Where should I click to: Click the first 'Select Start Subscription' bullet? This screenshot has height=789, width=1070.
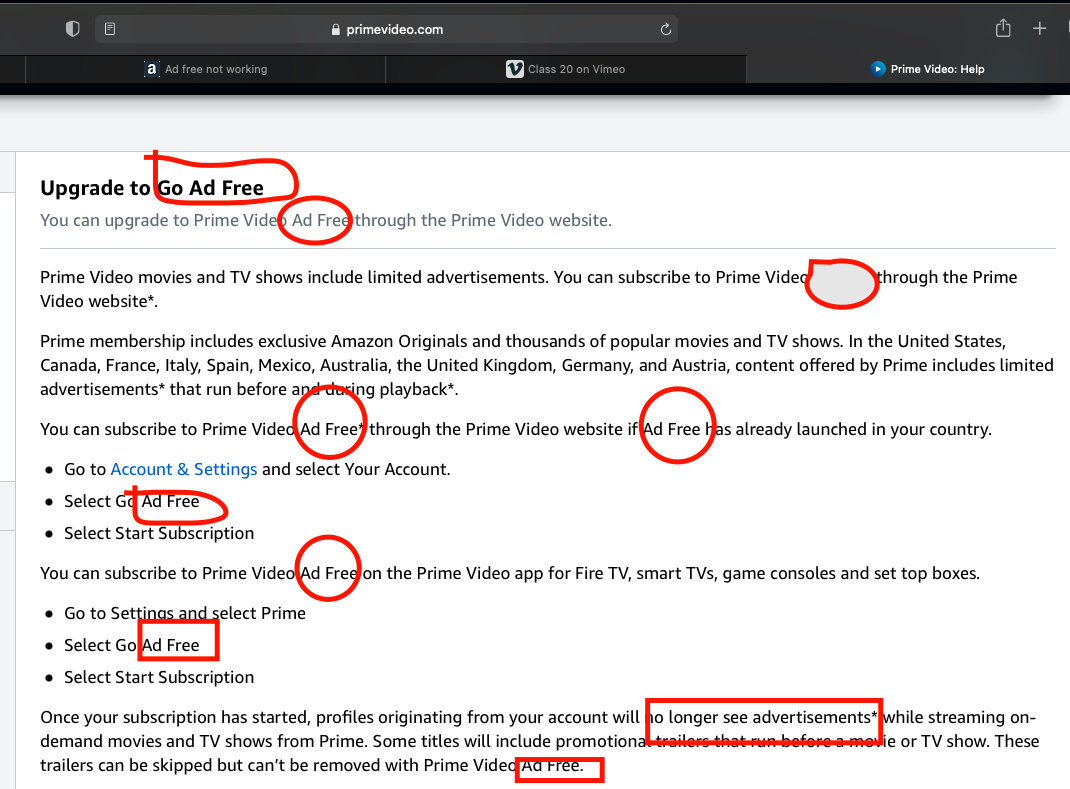159,533
